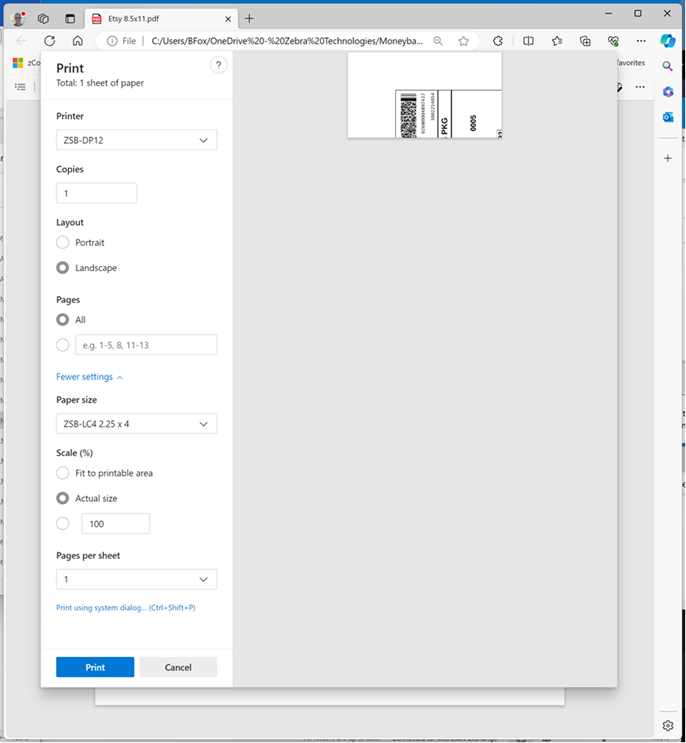Image resolution: width=686 pixels, height=743 pixels.
Task: Open the Pages per sheet dropdown
Action: pos(136,579)
